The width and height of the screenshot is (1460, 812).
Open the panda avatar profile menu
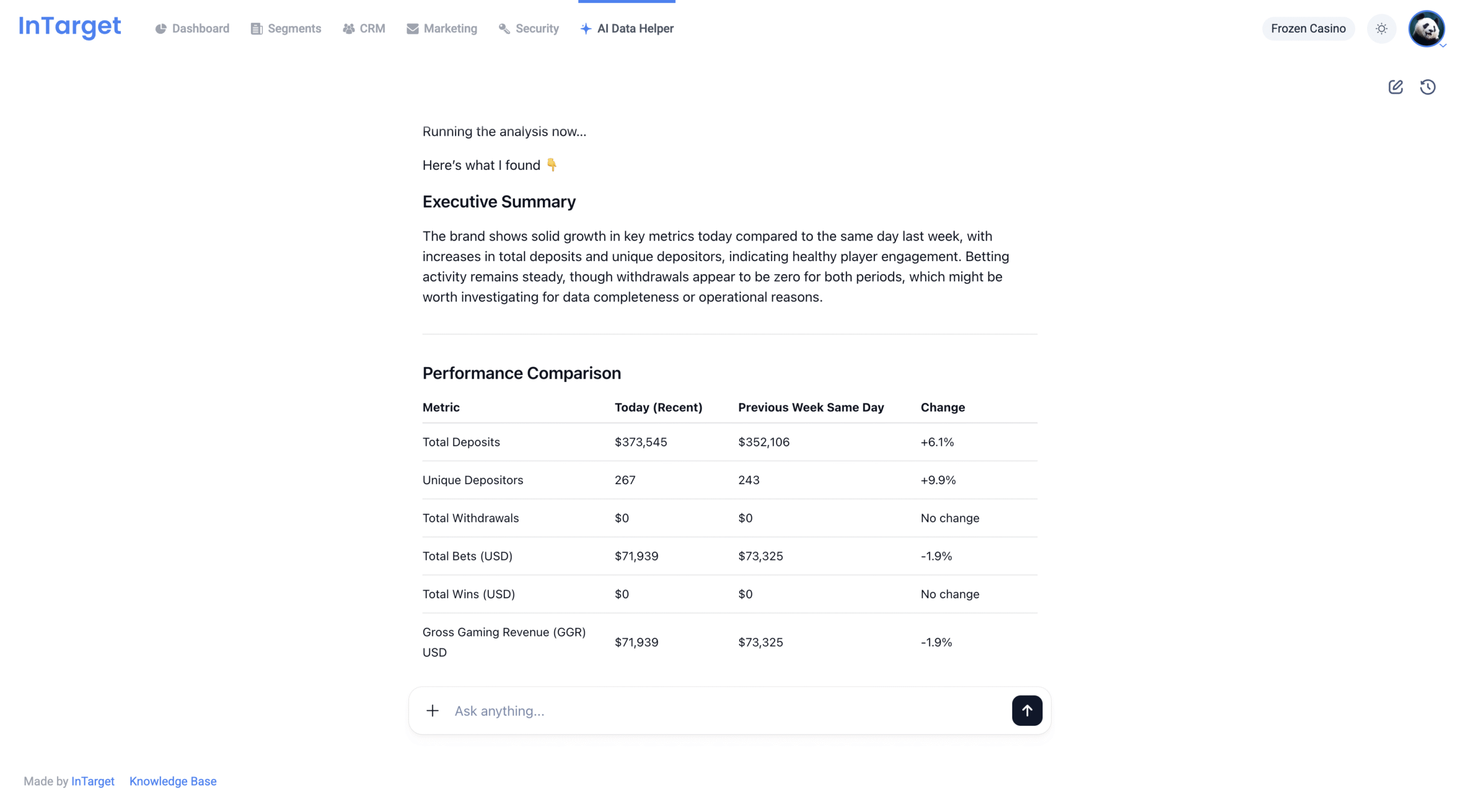(1425, 29)
